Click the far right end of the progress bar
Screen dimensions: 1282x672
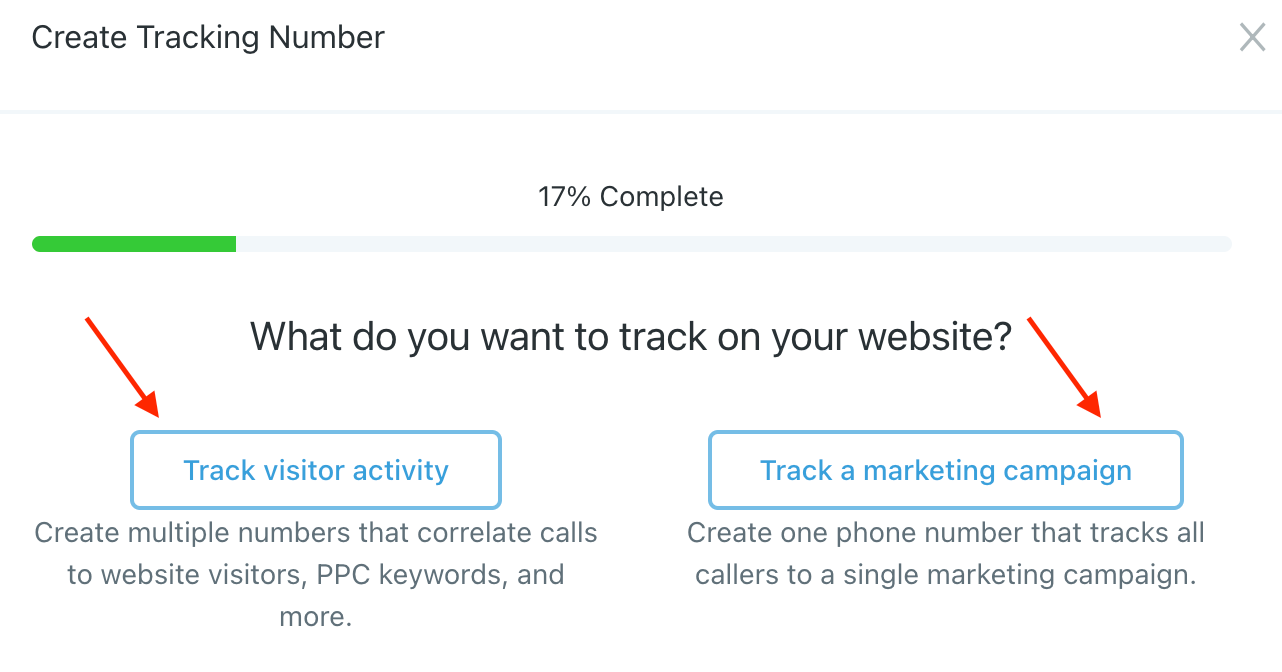click(x=1225, y=244)
